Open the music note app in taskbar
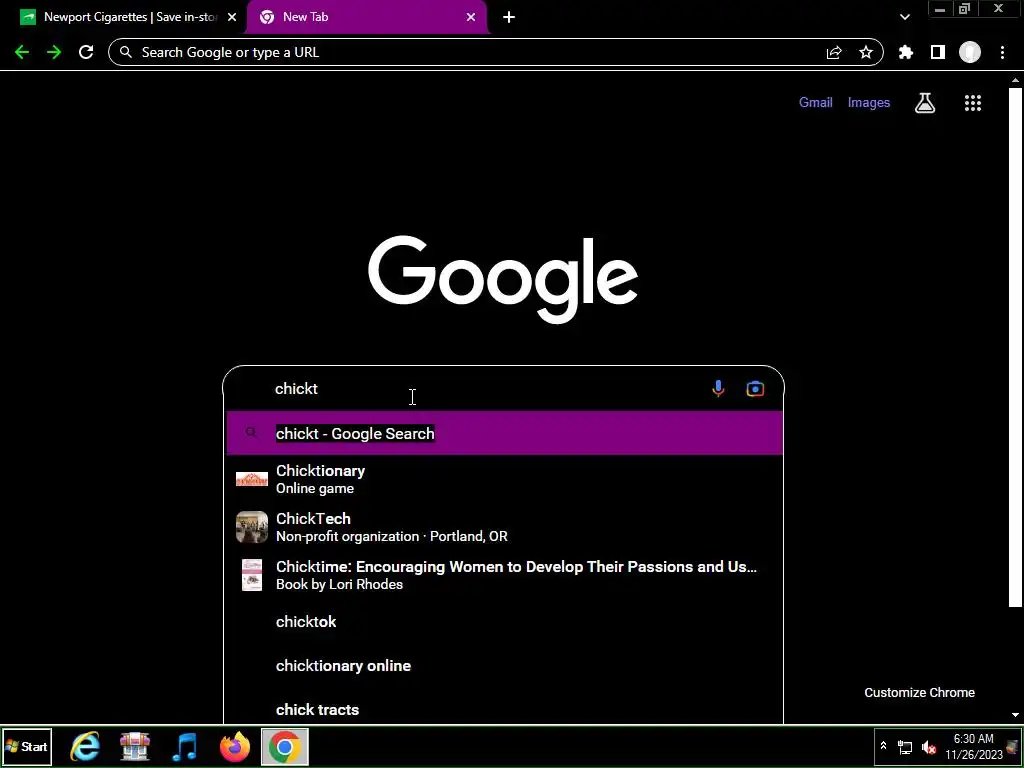This screenshot has height=768, width=1024. [x=185, y=746]
